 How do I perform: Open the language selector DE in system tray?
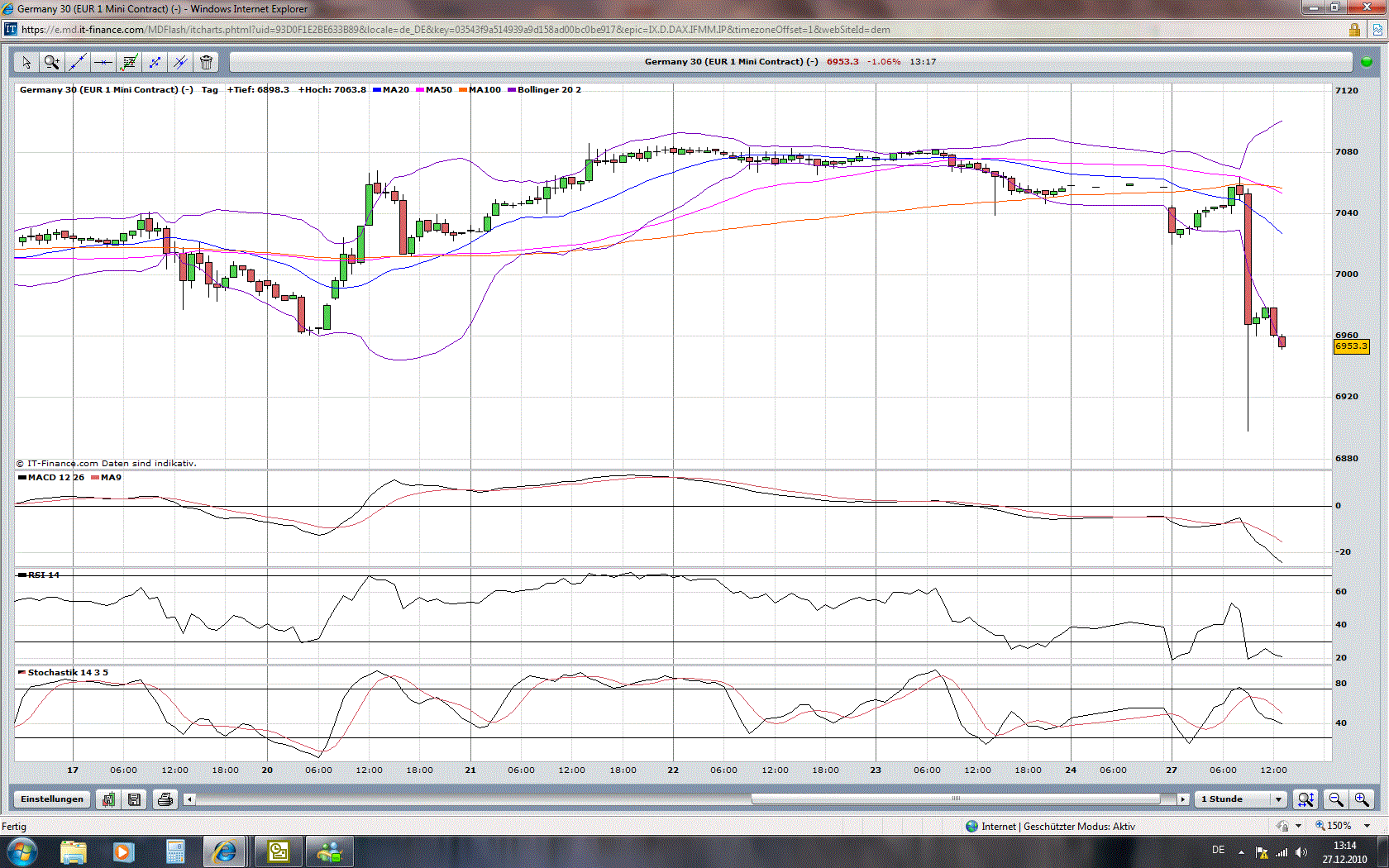1218,850
